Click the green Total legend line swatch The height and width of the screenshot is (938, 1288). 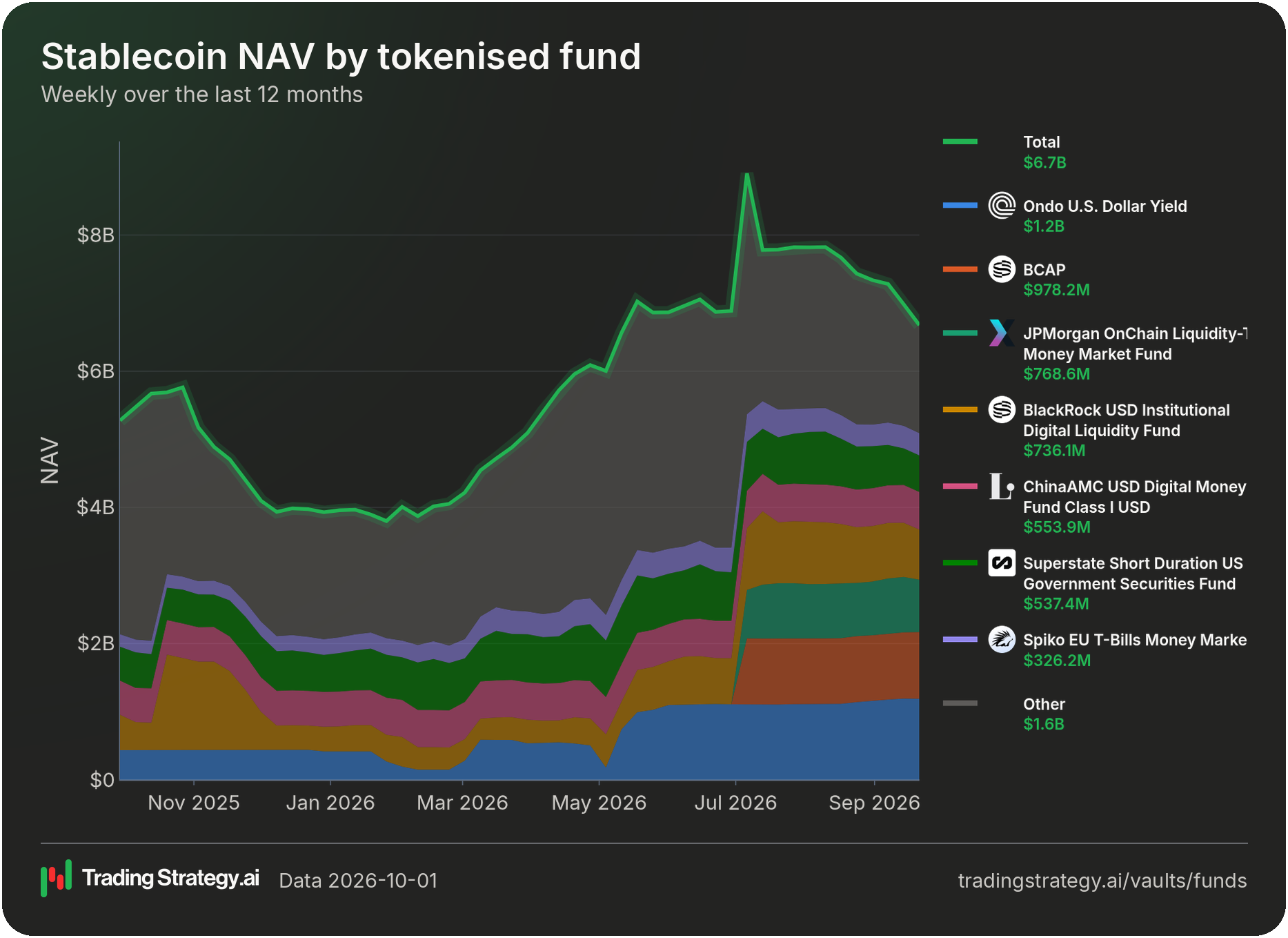[960, 141]
